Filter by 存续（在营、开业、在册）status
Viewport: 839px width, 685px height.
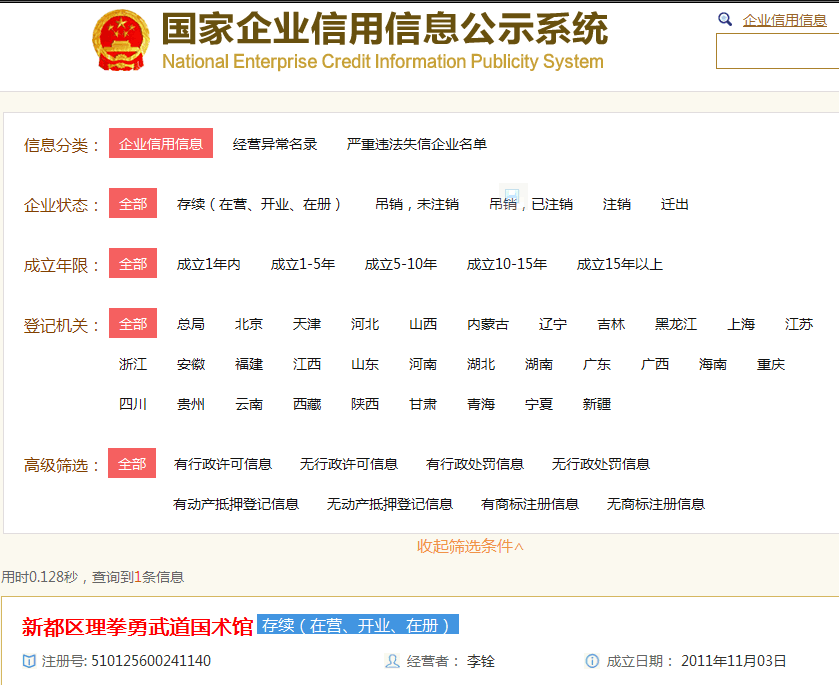pyautogui.click(x=259, y=204)
